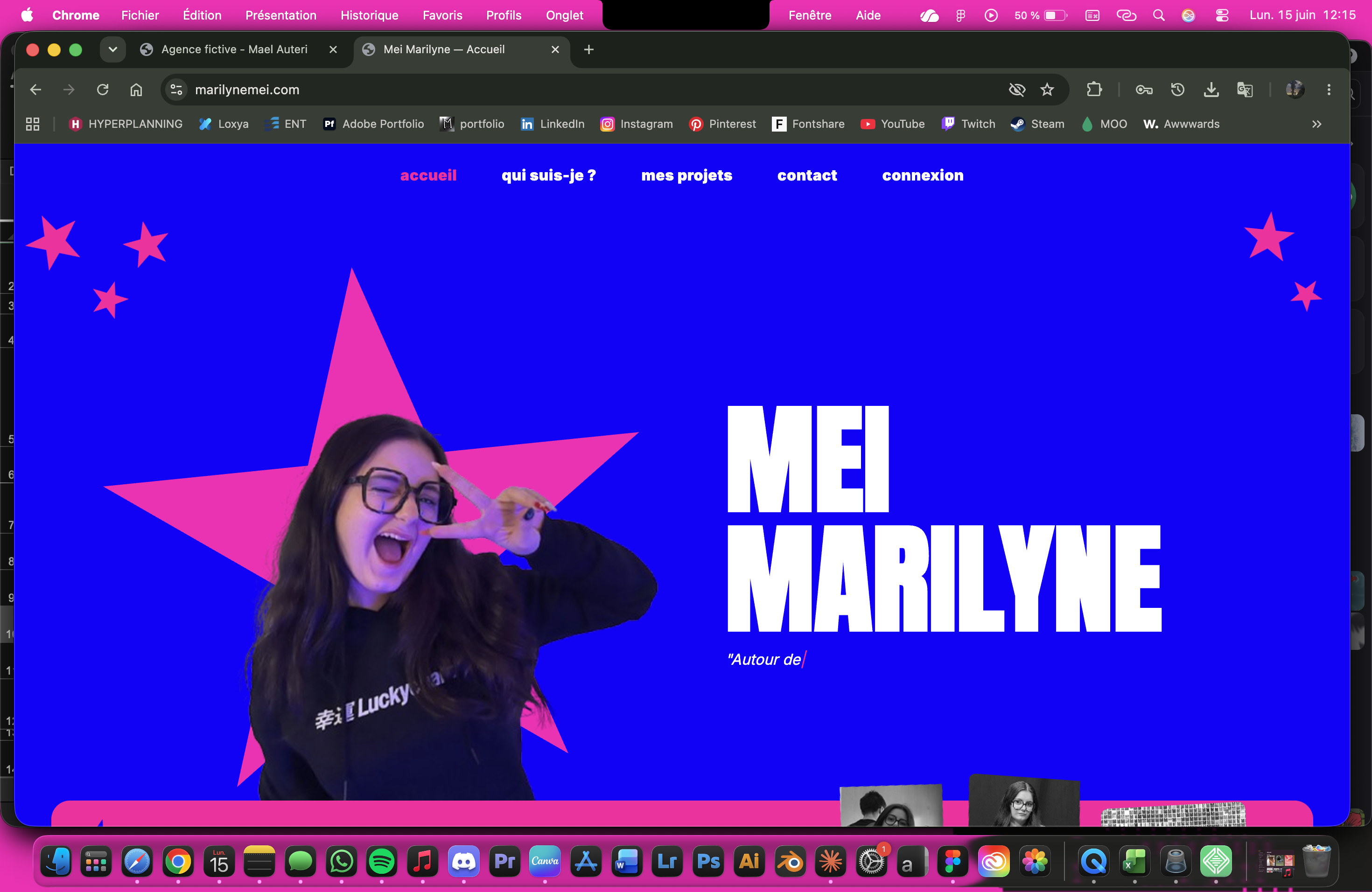This screenshot has width=1372, height=892.
Task: Toggle the tracking protection eye icon
Action: [x=1017, y=89]
